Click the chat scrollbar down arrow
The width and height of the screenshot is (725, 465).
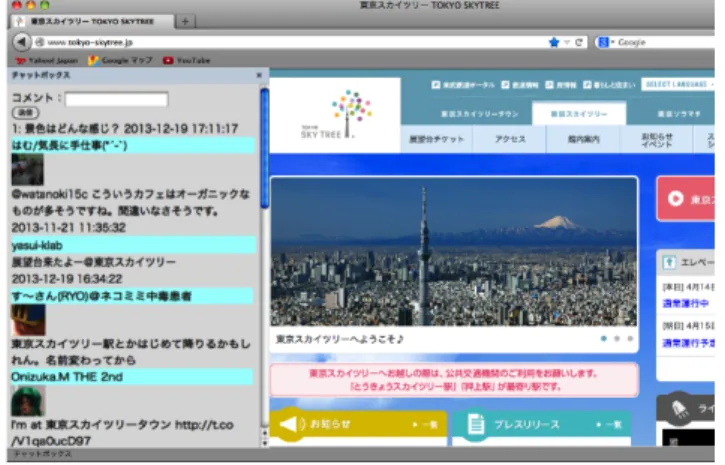pos(264,442)
